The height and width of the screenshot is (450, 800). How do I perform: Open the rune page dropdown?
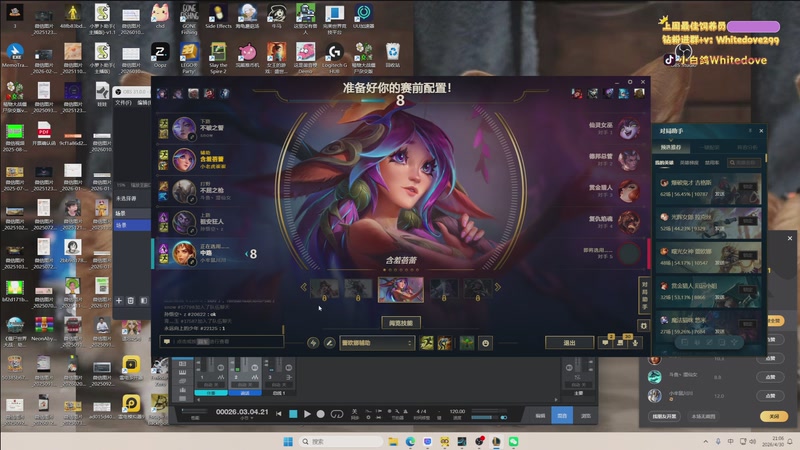click(x=377, y=343)
